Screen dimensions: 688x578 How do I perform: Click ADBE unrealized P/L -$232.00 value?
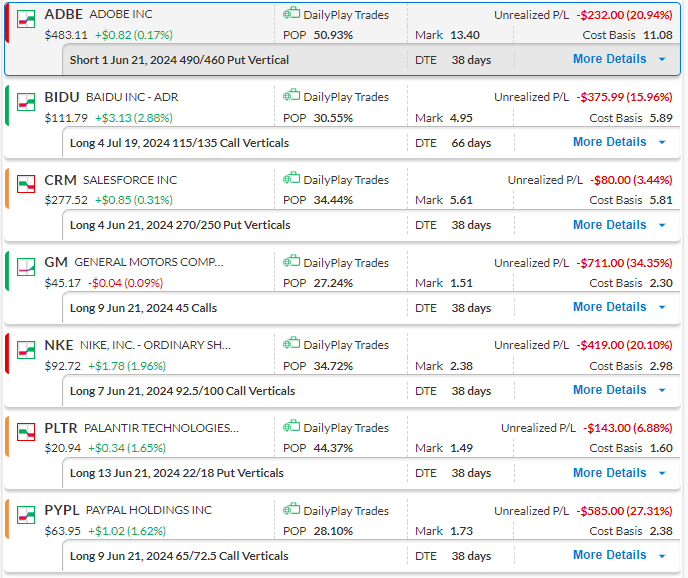click(x=624, y=15)
